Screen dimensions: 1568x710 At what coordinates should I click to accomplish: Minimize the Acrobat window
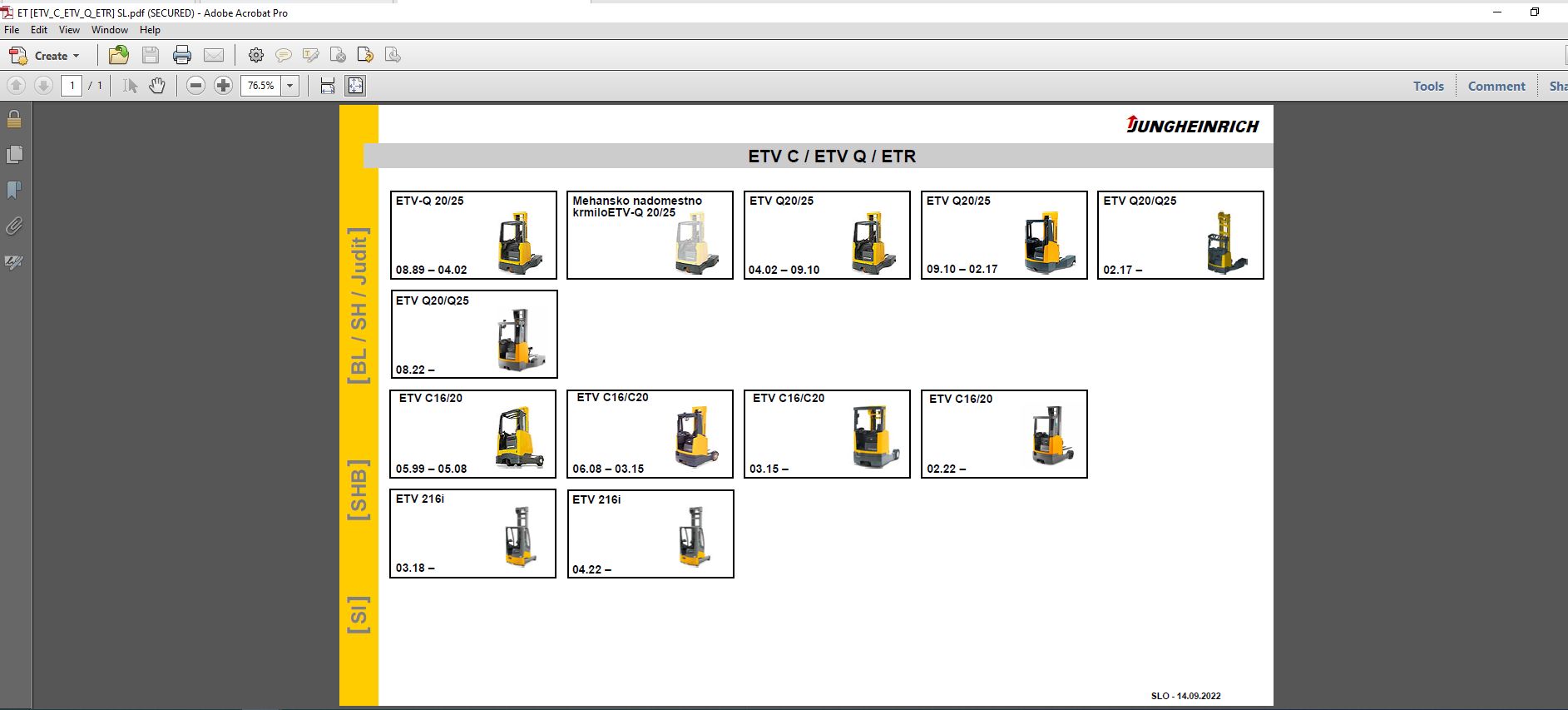[1497, 12]
